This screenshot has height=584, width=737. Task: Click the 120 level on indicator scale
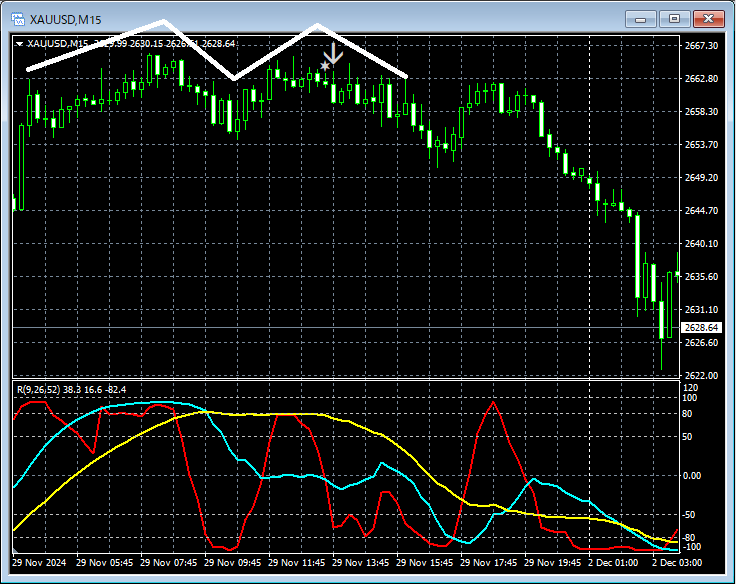690,388
